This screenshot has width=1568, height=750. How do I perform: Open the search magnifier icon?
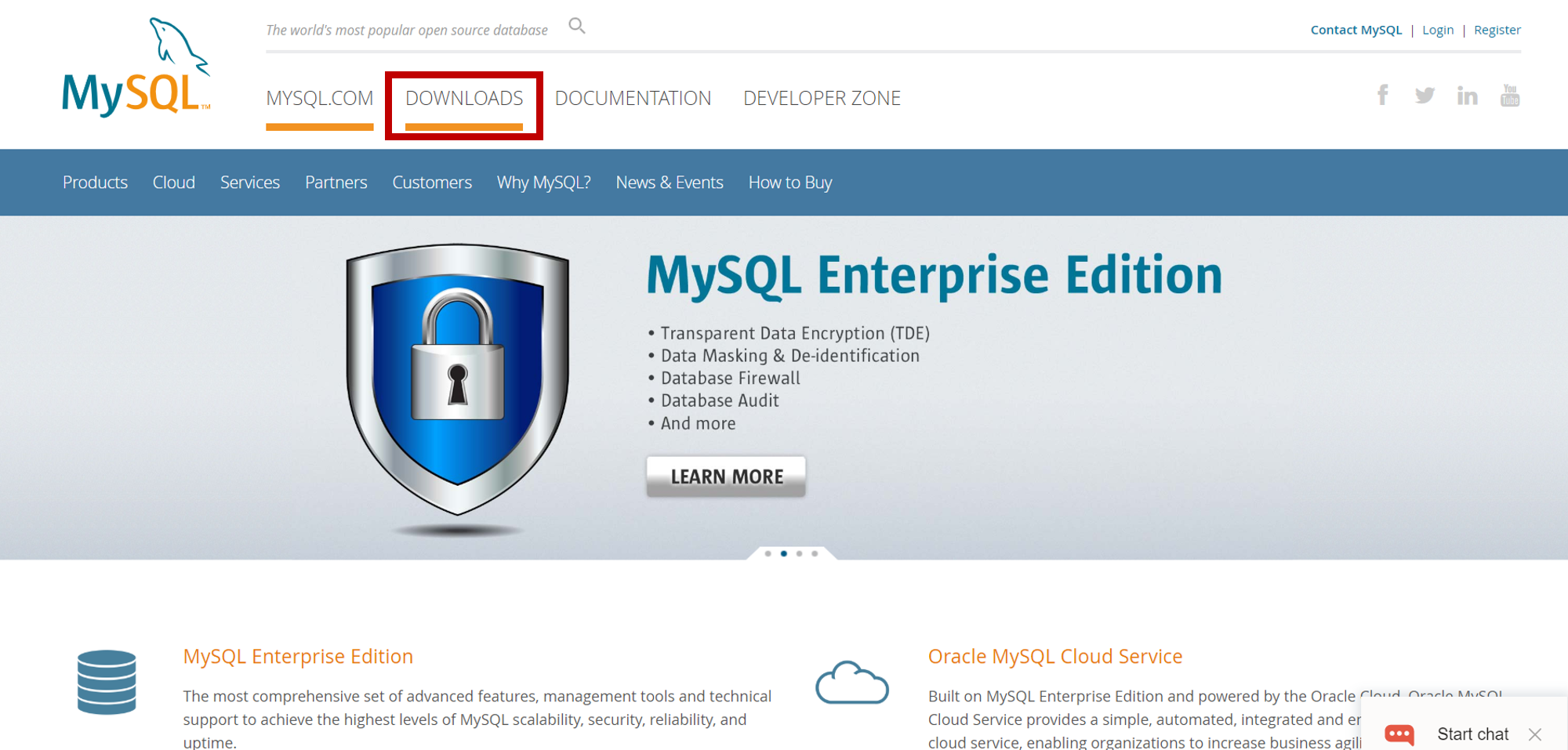[x=577, y=27]
